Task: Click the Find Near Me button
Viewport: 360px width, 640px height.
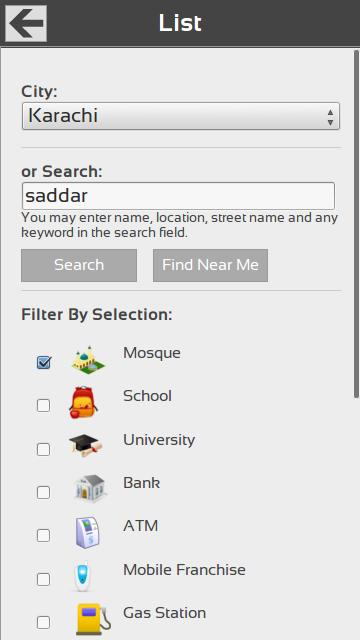Action: 210,265
